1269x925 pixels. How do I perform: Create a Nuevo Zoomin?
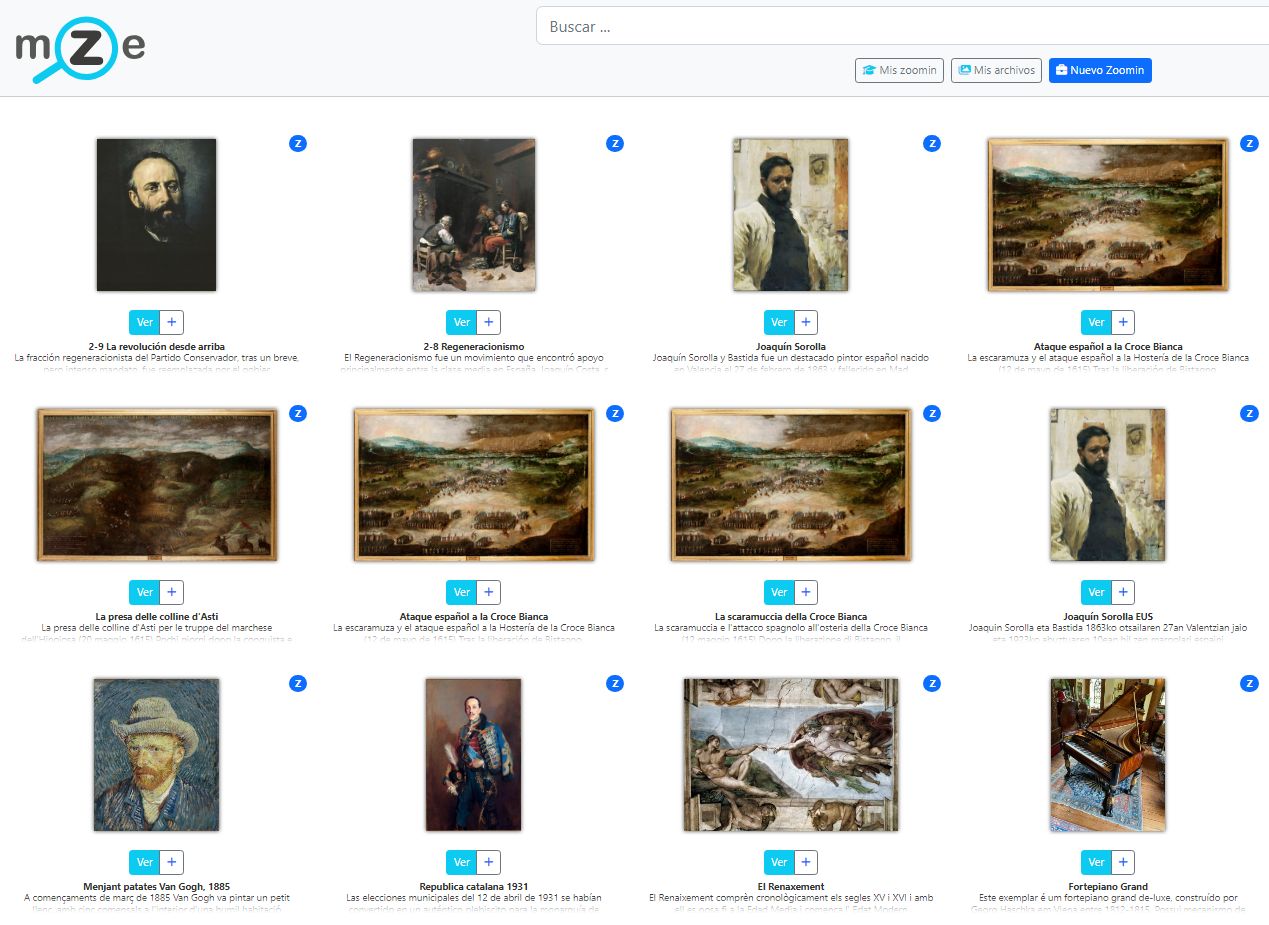tap(1100, 70)
